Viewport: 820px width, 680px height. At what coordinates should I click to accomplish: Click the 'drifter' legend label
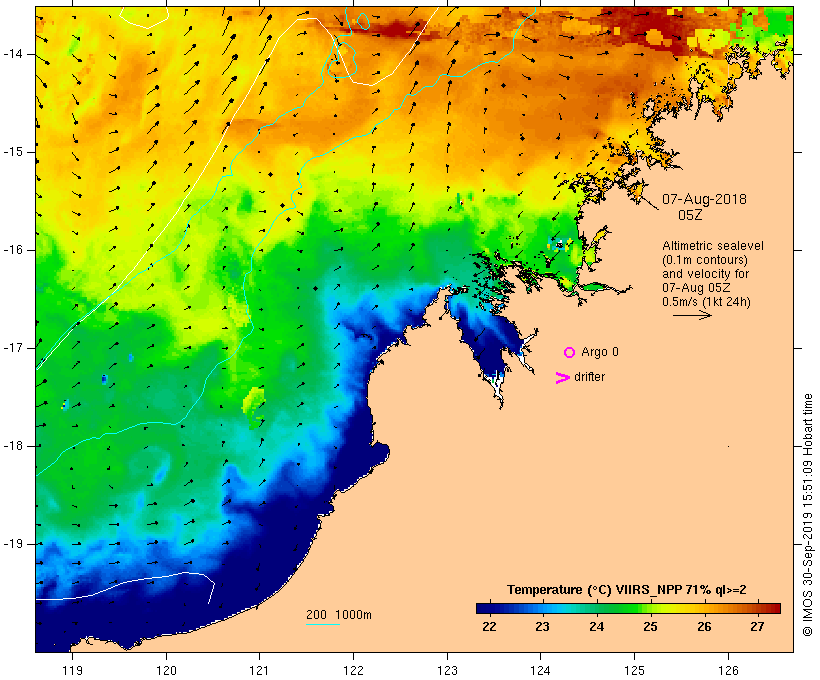coord(589,377)
